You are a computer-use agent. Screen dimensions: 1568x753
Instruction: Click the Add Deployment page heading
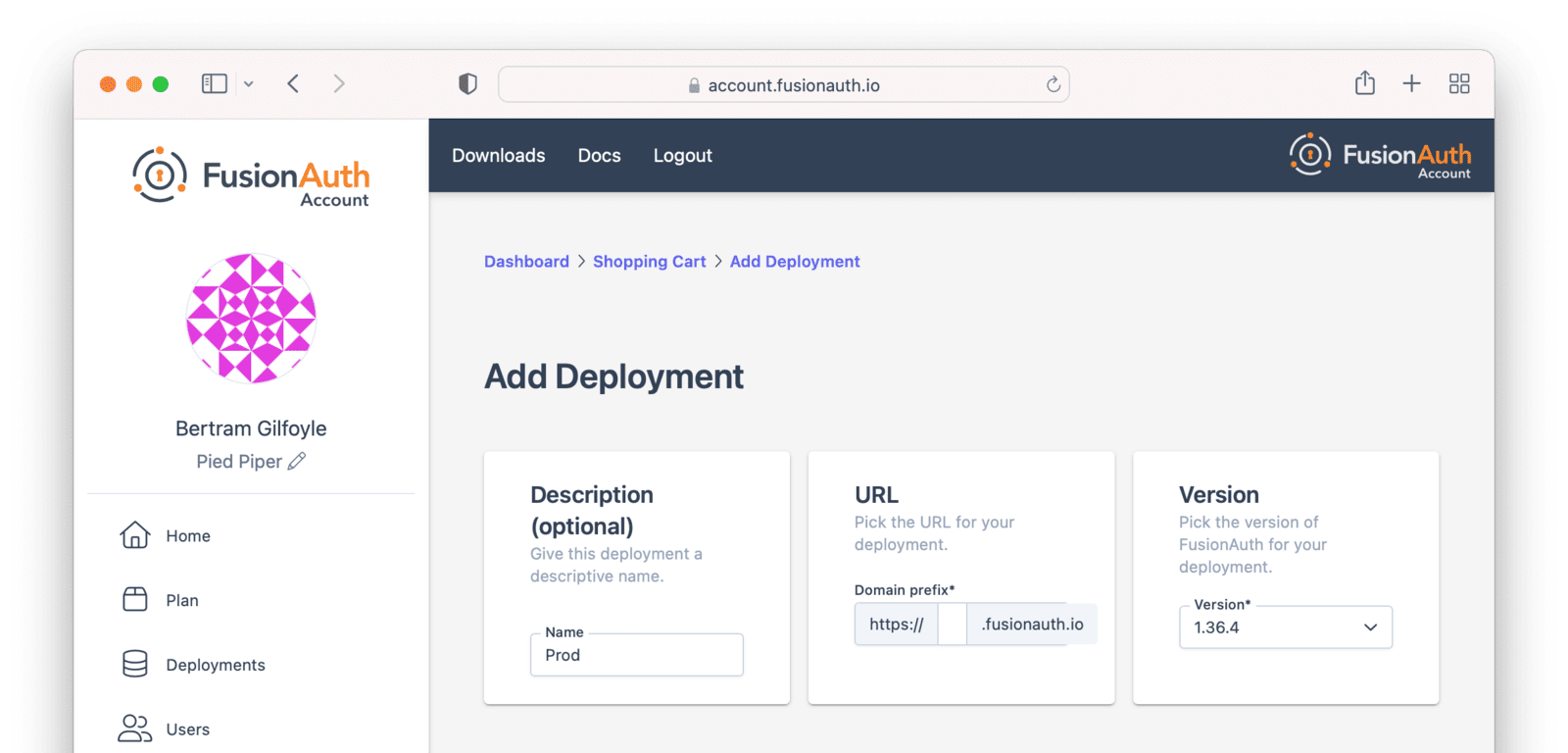pos(614,376)
